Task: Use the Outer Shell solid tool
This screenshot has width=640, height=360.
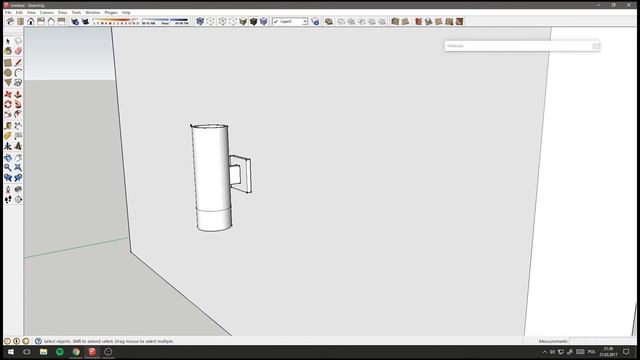Action: point(329,21)
